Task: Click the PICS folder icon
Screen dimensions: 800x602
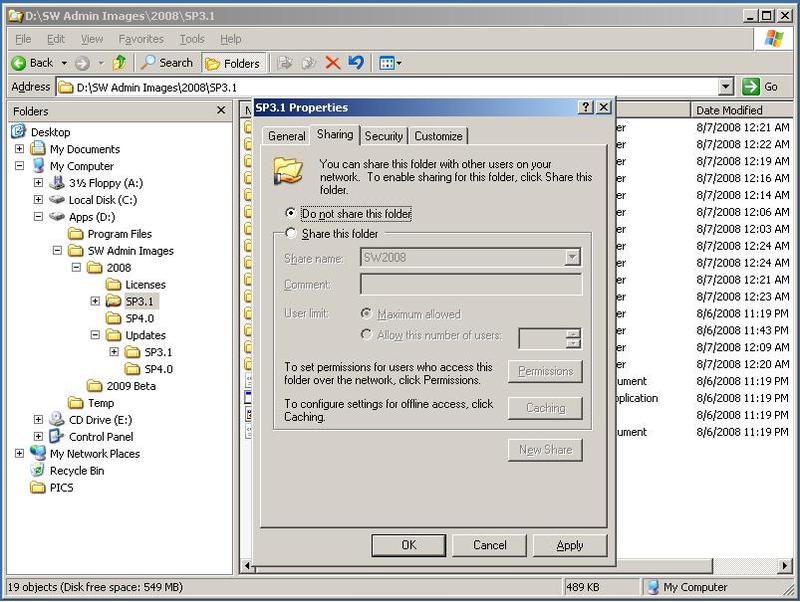Action: pos(37,488)
